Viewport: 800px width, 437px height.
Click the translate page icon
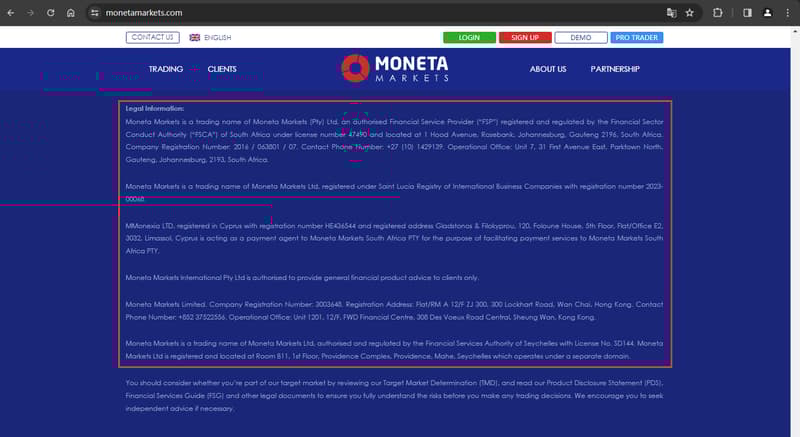(x=671, y=13)
